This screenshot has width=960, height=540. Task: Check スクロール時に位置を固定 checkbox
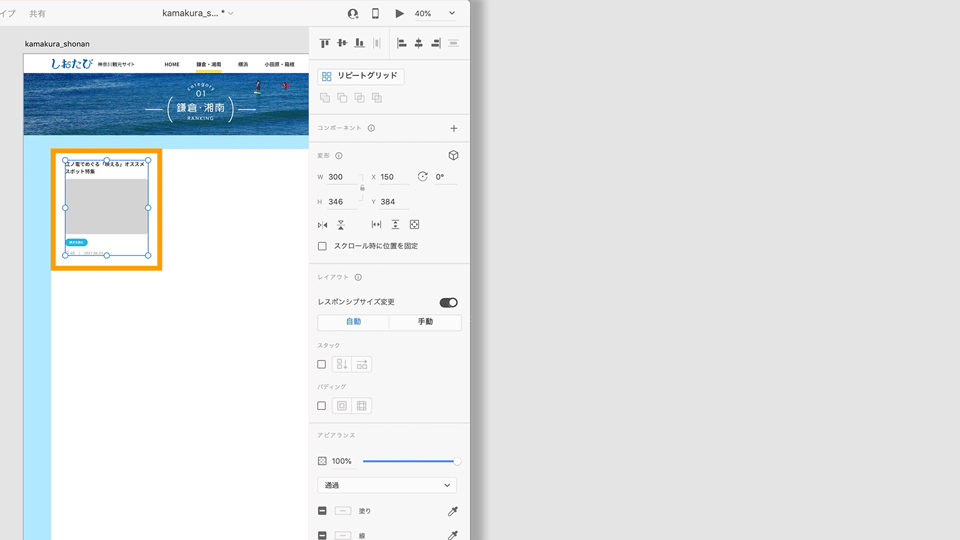(x=322, y=246)
